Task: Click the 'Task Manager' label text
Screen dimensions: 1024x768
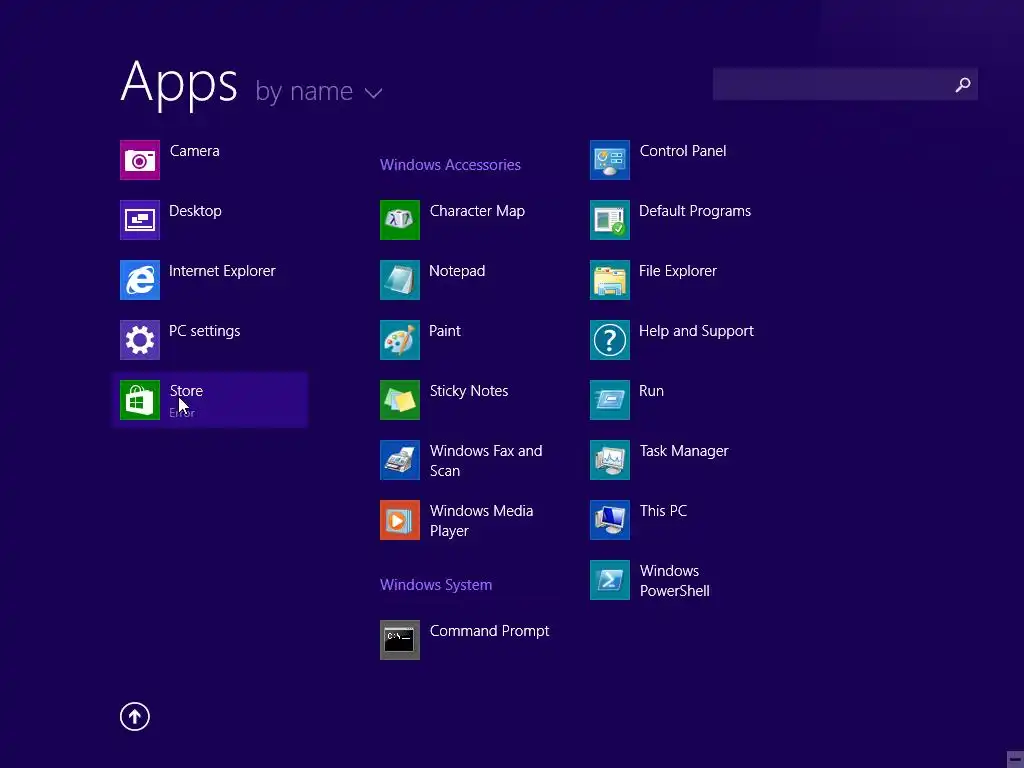Action: tap(684, 451)
